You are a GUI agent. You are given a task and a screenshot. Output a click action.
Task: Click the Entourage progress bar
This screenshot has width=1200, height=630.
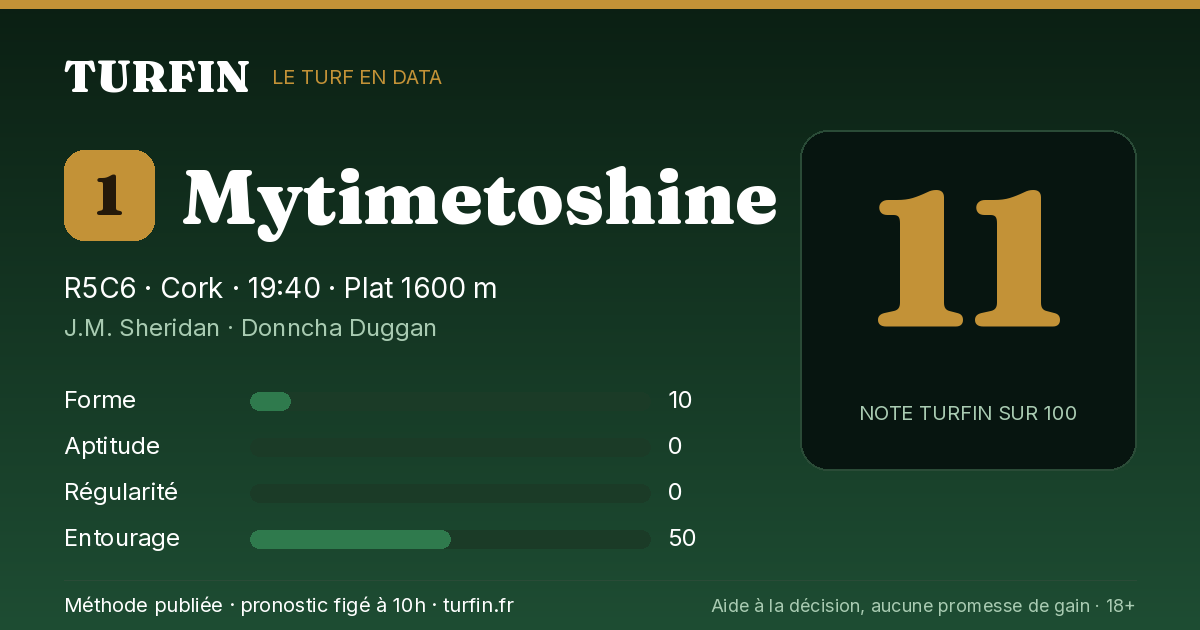[450, 539]
